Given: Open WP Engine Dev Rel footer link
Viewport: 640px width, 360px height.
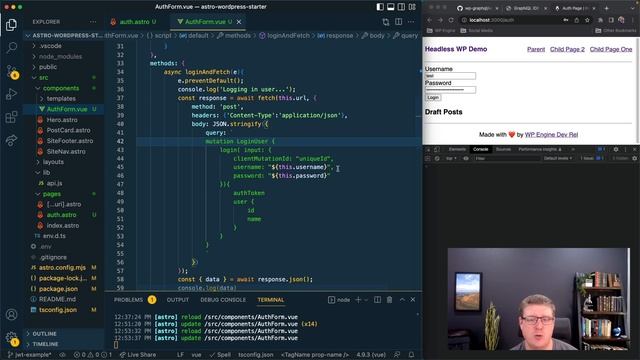Looking at the screenshot, I should [x=551, y=134].
